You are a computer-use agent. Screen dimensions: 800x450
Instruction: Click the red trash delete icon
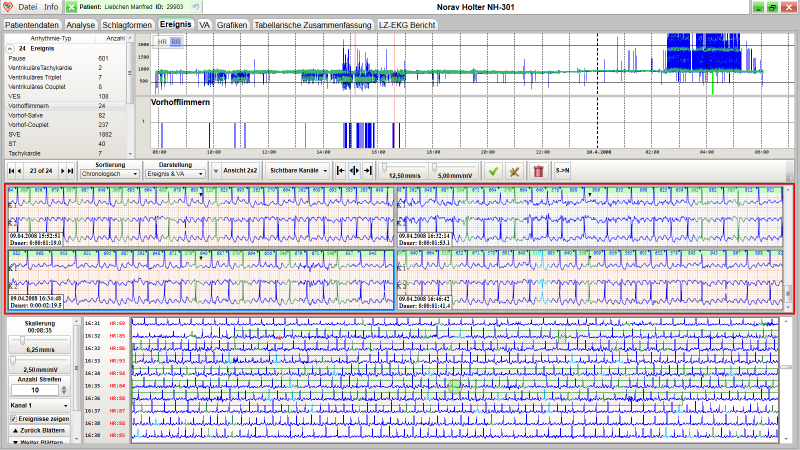[x=538, y=171]
